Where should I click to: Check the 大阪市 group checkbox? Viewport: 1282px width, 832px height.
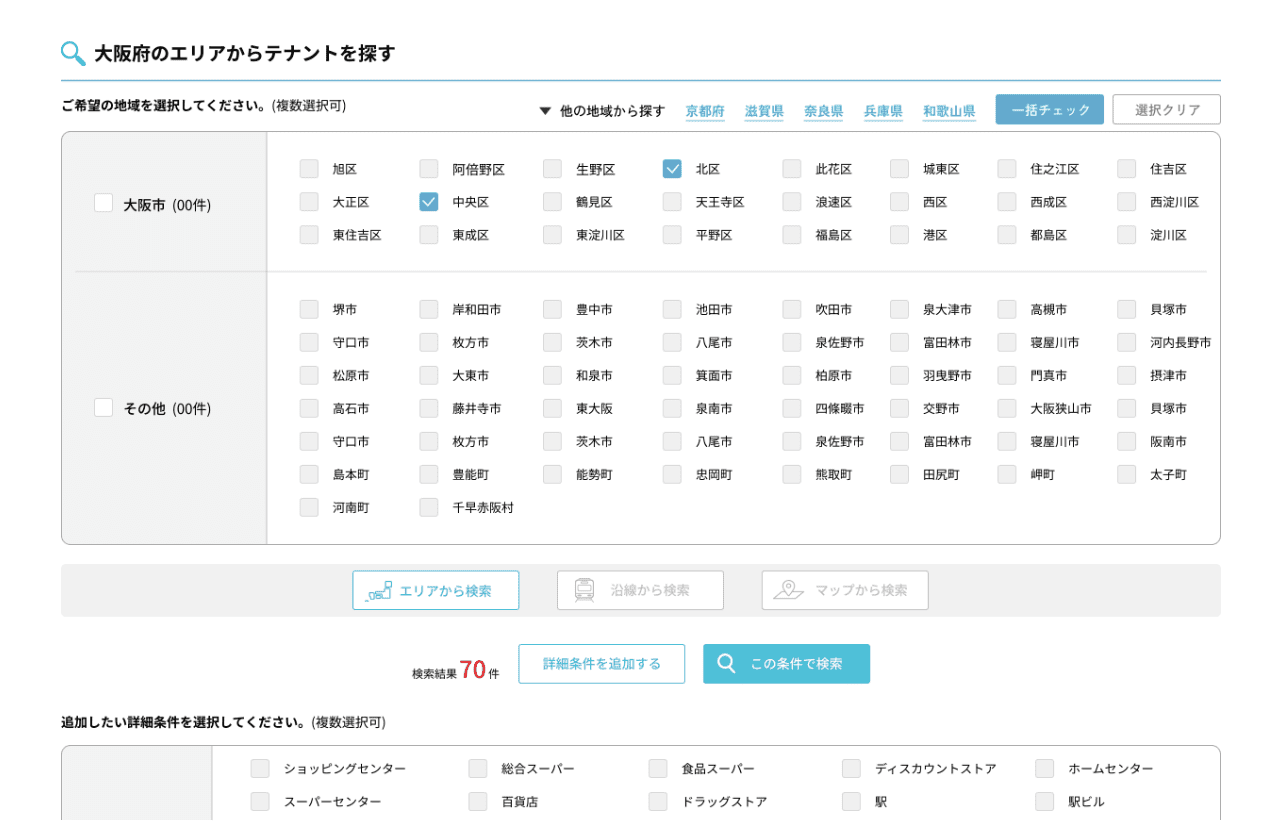104,203
